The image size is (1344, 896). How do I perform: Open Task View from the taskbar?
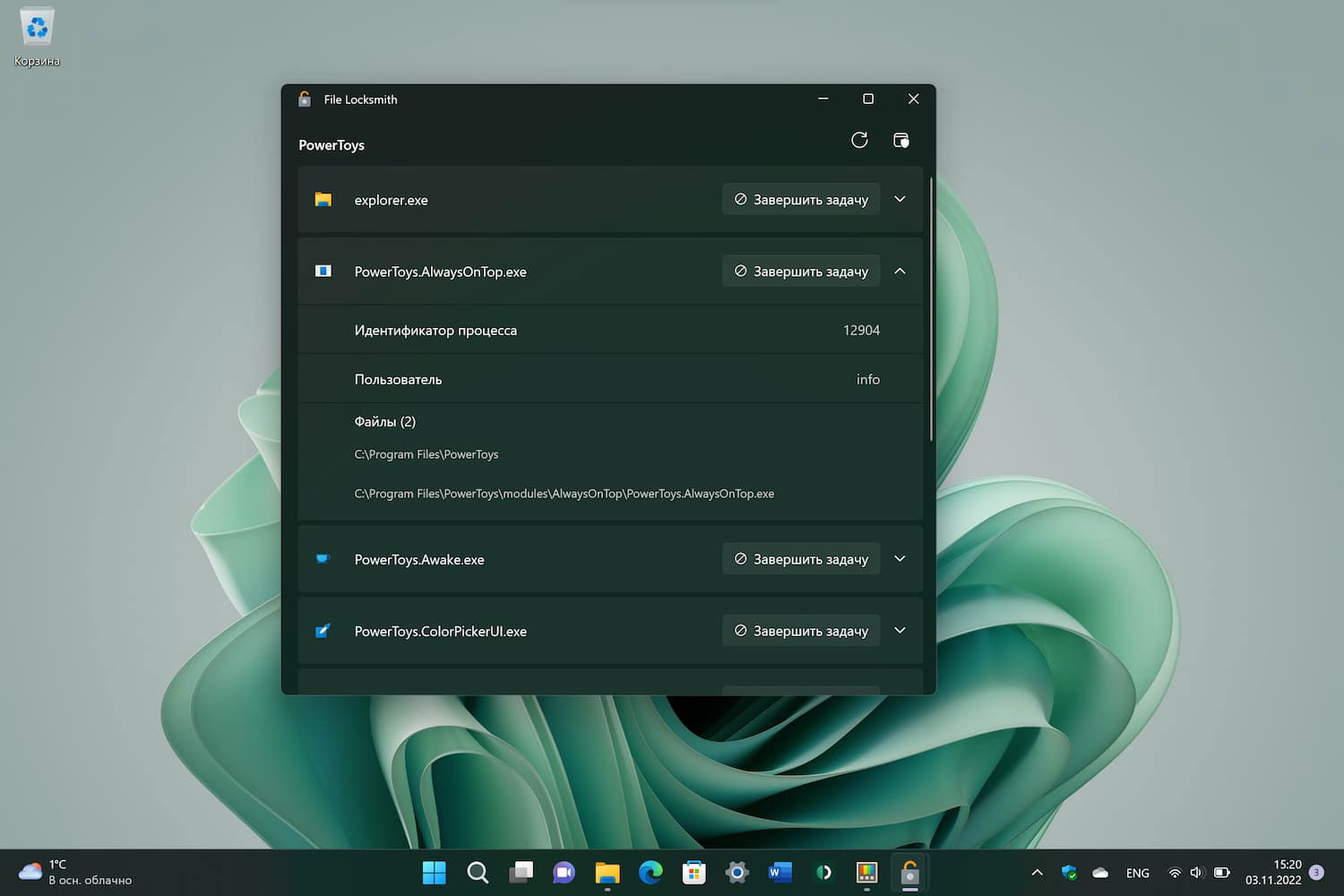[x=521, y=872]
